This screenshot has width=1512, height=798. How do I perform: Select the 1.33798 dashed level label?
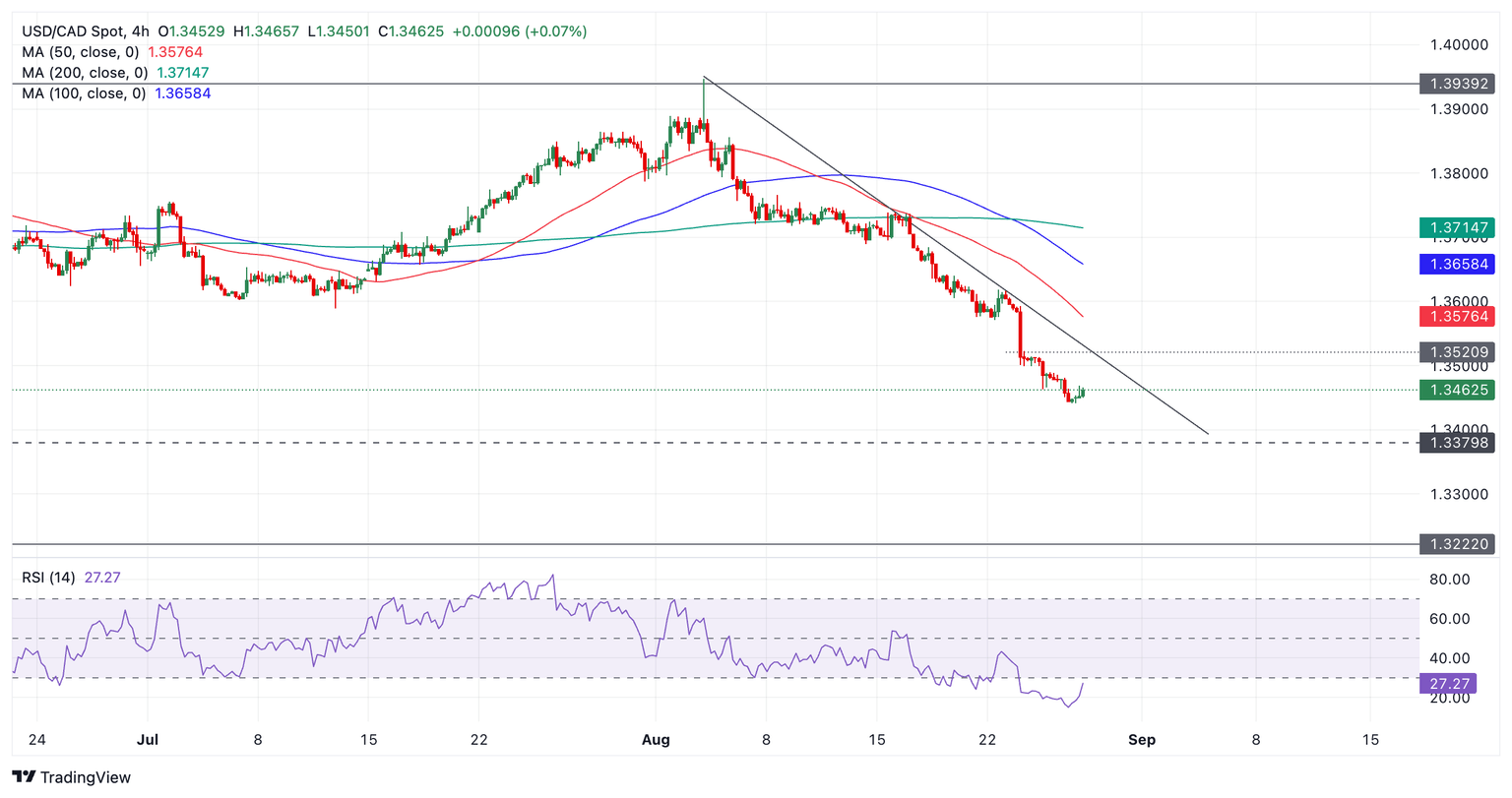coord(1456,443)
